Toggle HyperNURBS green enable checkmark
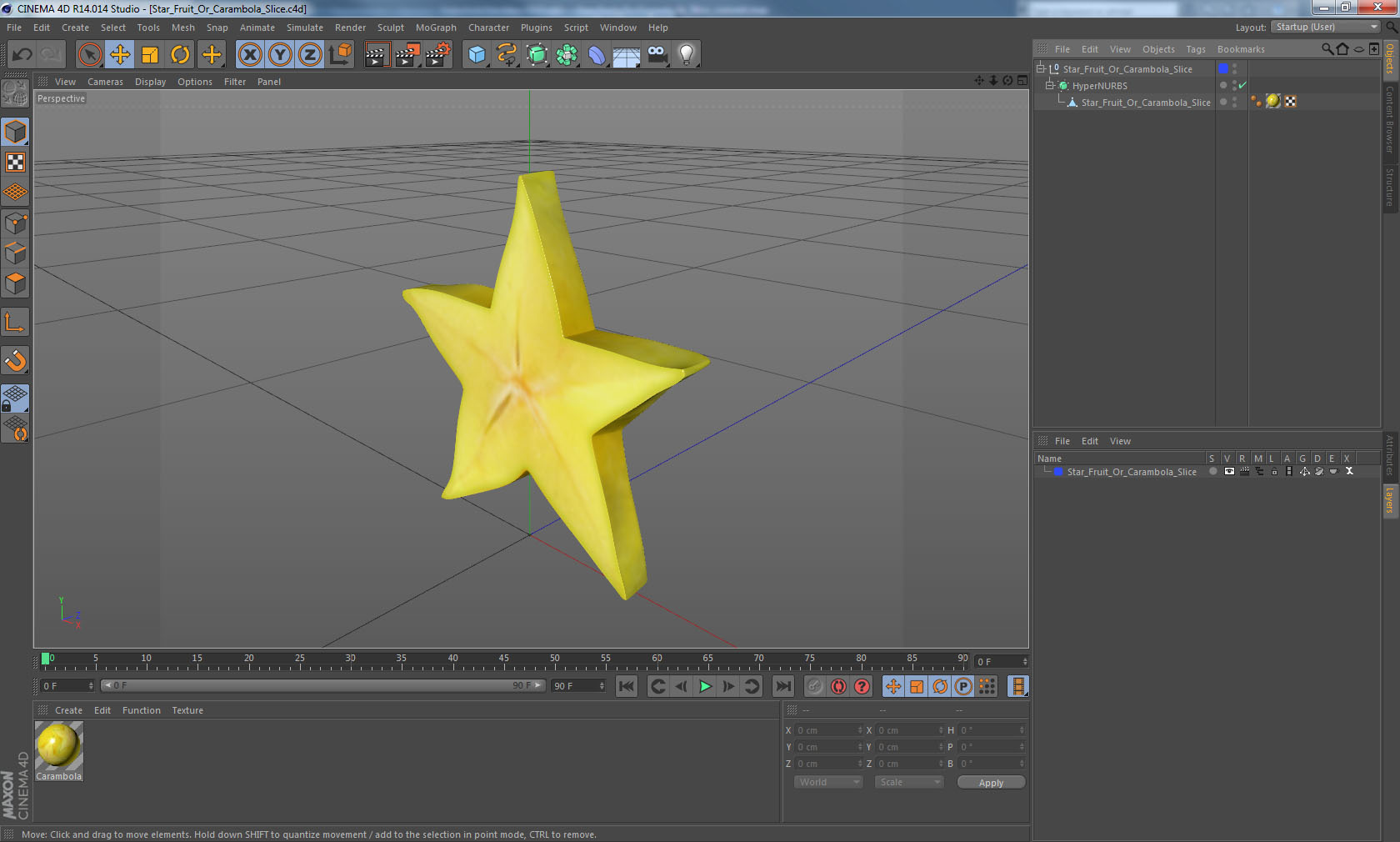 (1242, 85)
